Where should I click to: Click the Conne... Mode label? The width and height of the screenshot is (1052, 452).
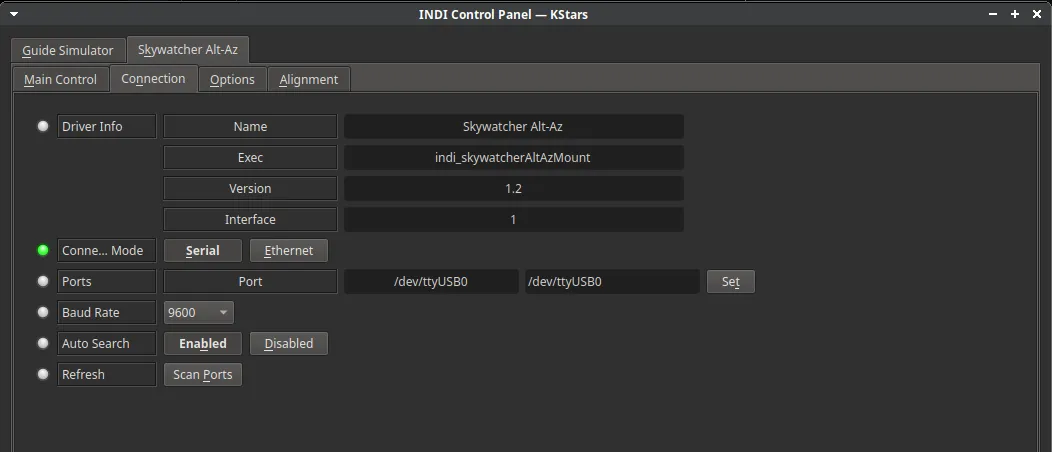point(107,250)
